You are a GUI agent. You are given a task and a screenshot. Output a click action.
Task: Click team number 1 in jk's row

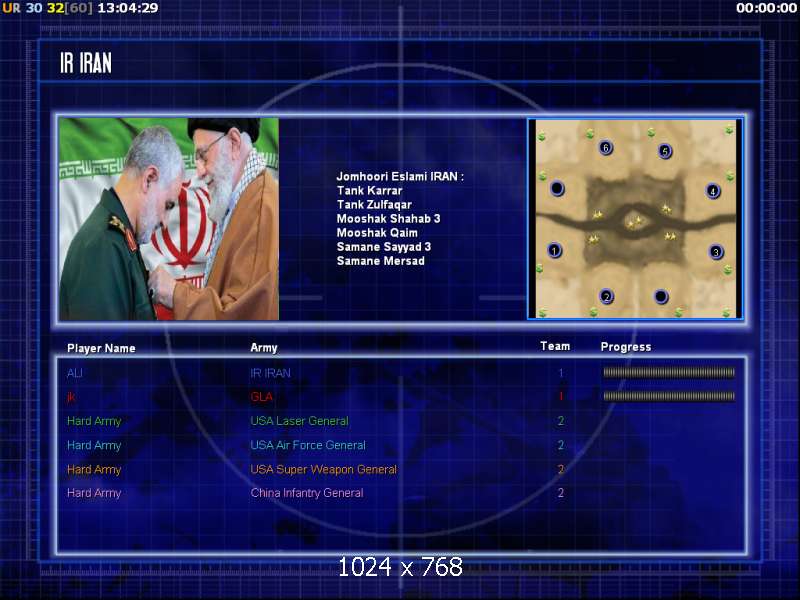(561, 396)
